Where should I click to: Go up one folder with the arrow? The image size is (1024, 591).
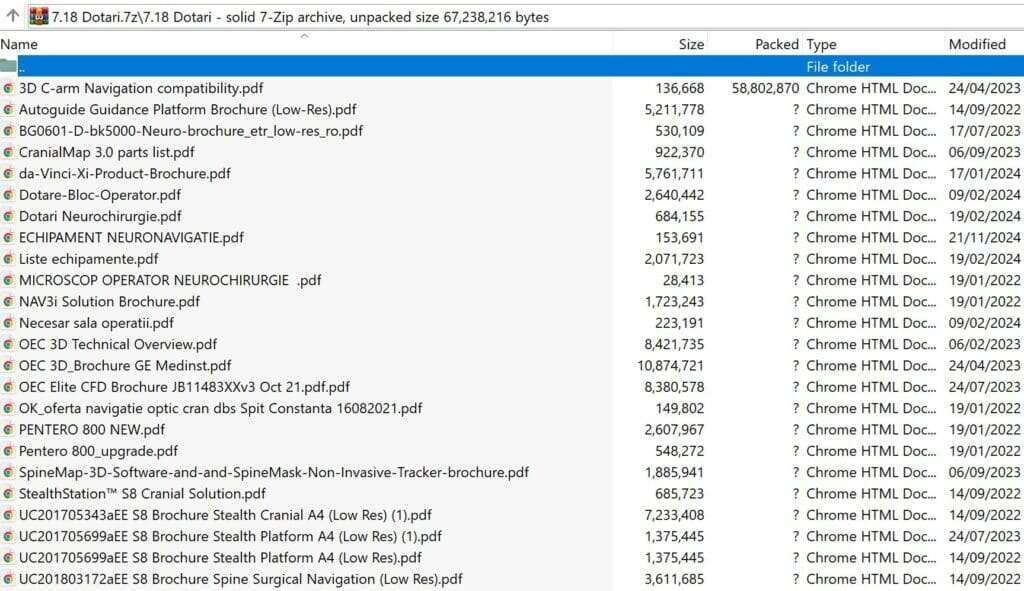[x=12, y=16]
